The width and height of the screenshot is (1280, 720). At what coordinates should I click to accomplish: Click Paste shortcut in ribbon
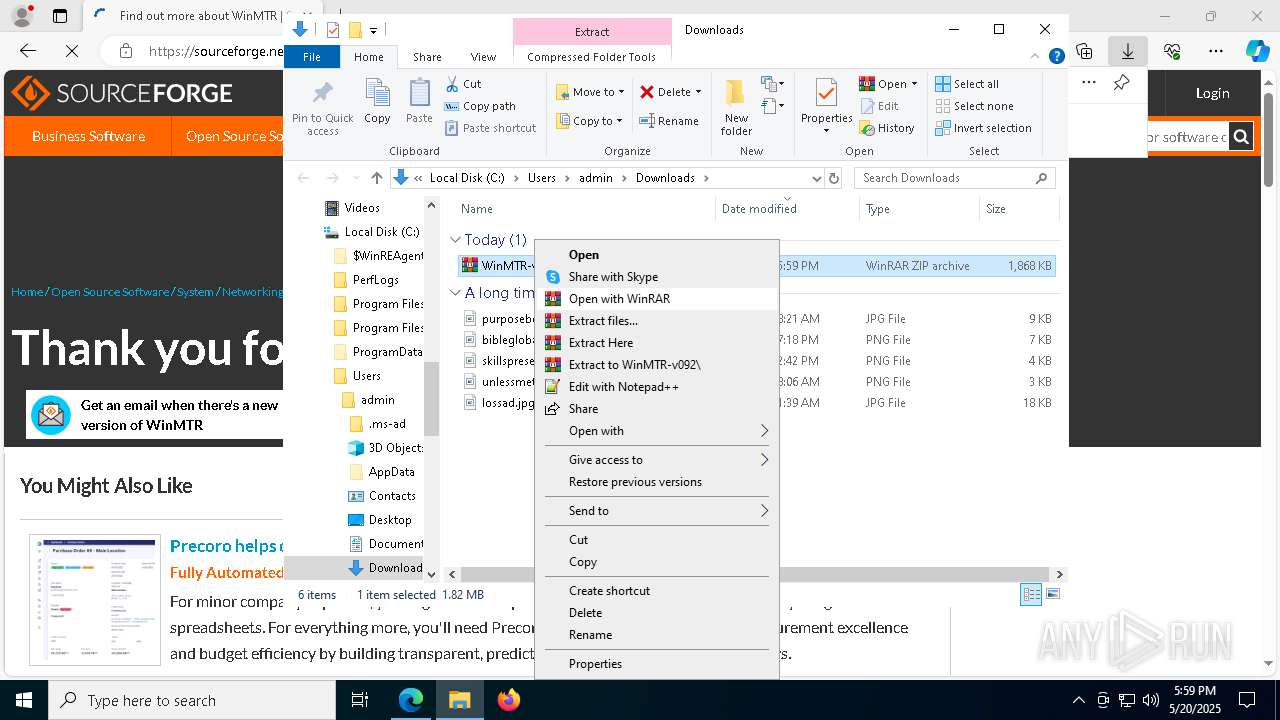(490, 128)
